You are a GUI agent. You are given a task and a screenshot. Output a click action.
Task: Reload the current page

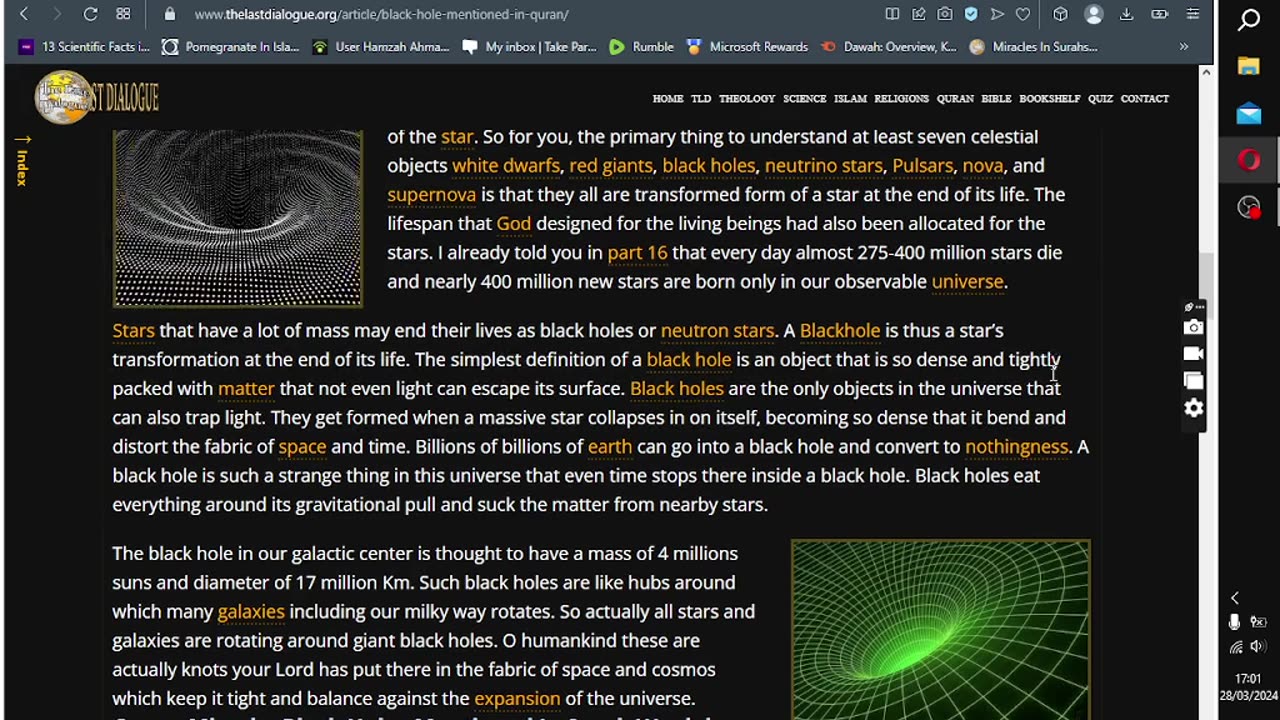click(90, 14)
